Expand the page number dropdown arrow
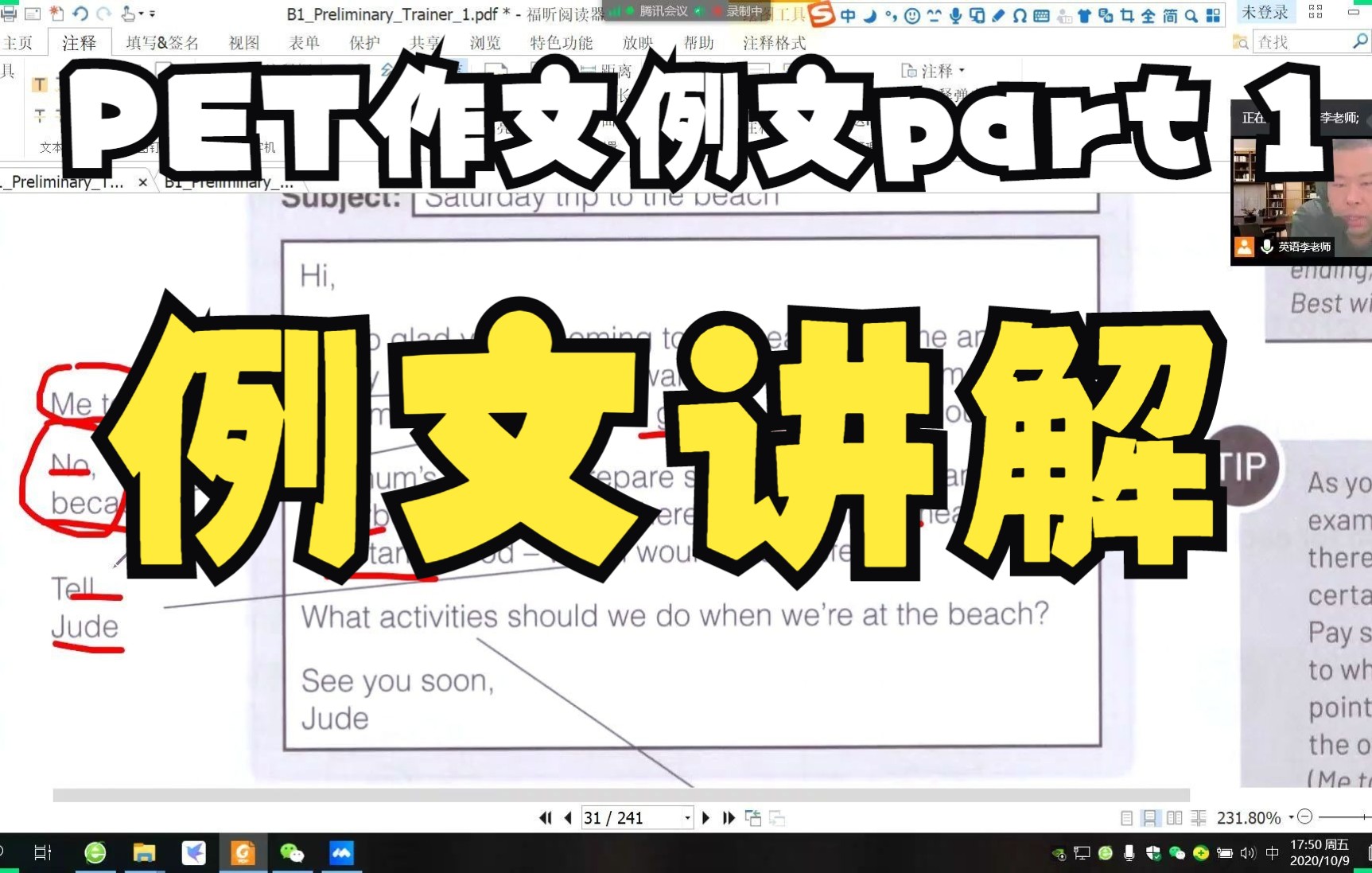1372x873 pixels. click(688, 817)
